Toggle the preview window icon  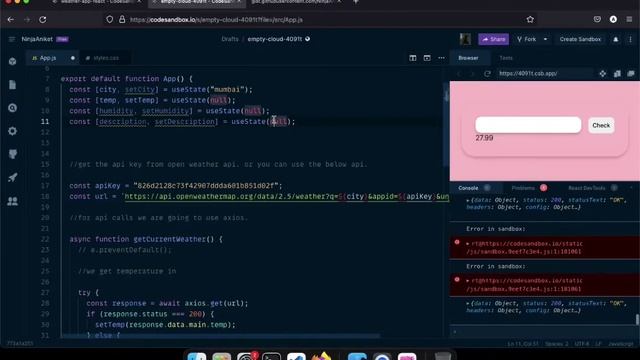coord(427,58)
